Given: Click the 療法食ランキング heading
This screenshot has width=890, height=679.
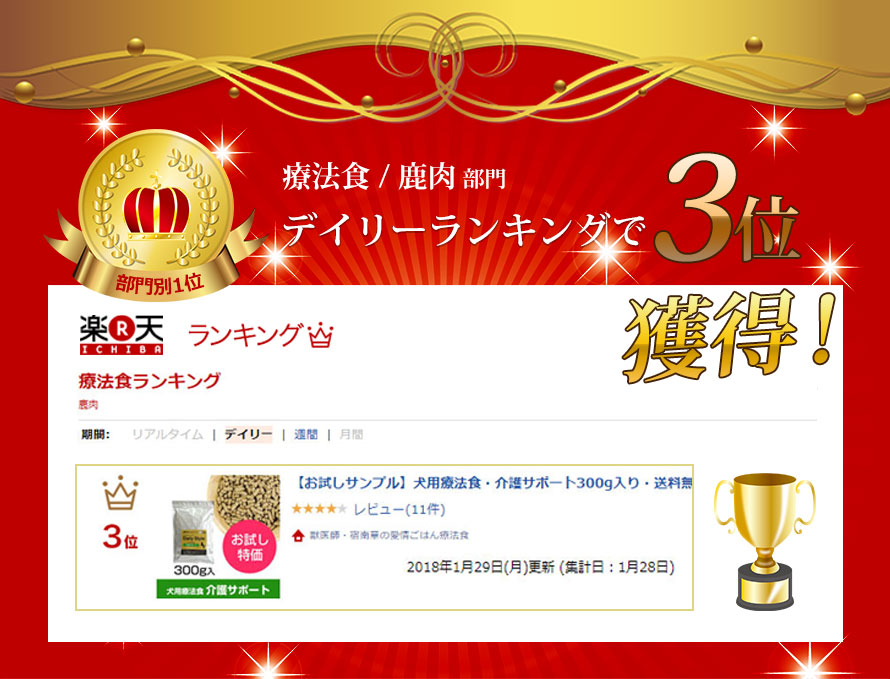Looking at the screenshot, I should tap(149, 381).
